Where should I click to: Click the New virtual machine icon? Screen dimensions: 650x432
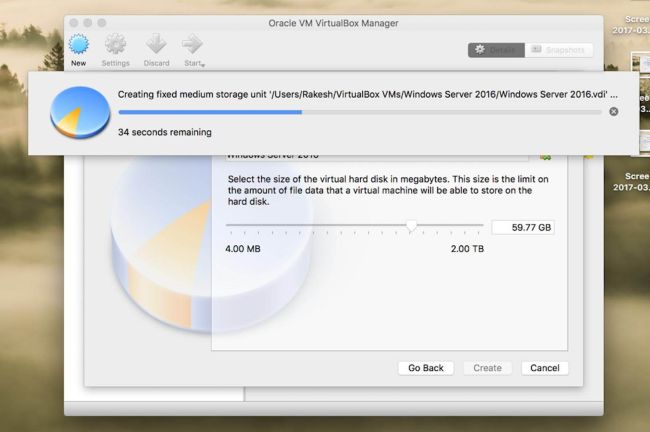78,44
